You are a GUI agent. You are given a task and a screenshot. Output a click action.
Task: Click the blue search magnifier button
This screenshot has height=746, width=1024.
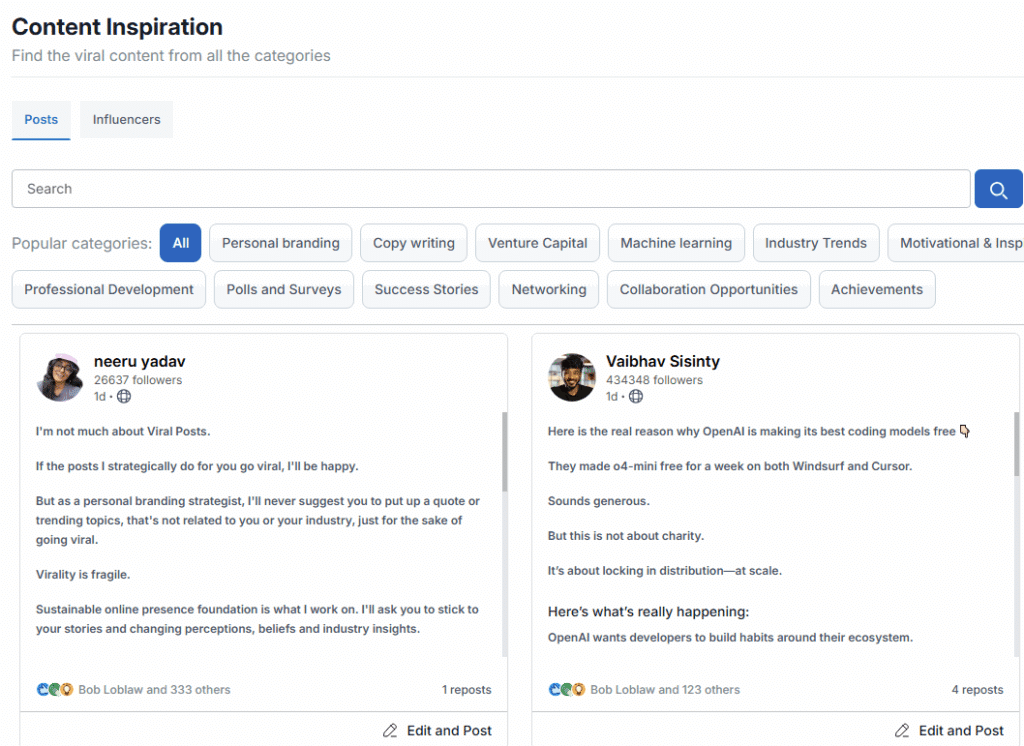[998, 189]
